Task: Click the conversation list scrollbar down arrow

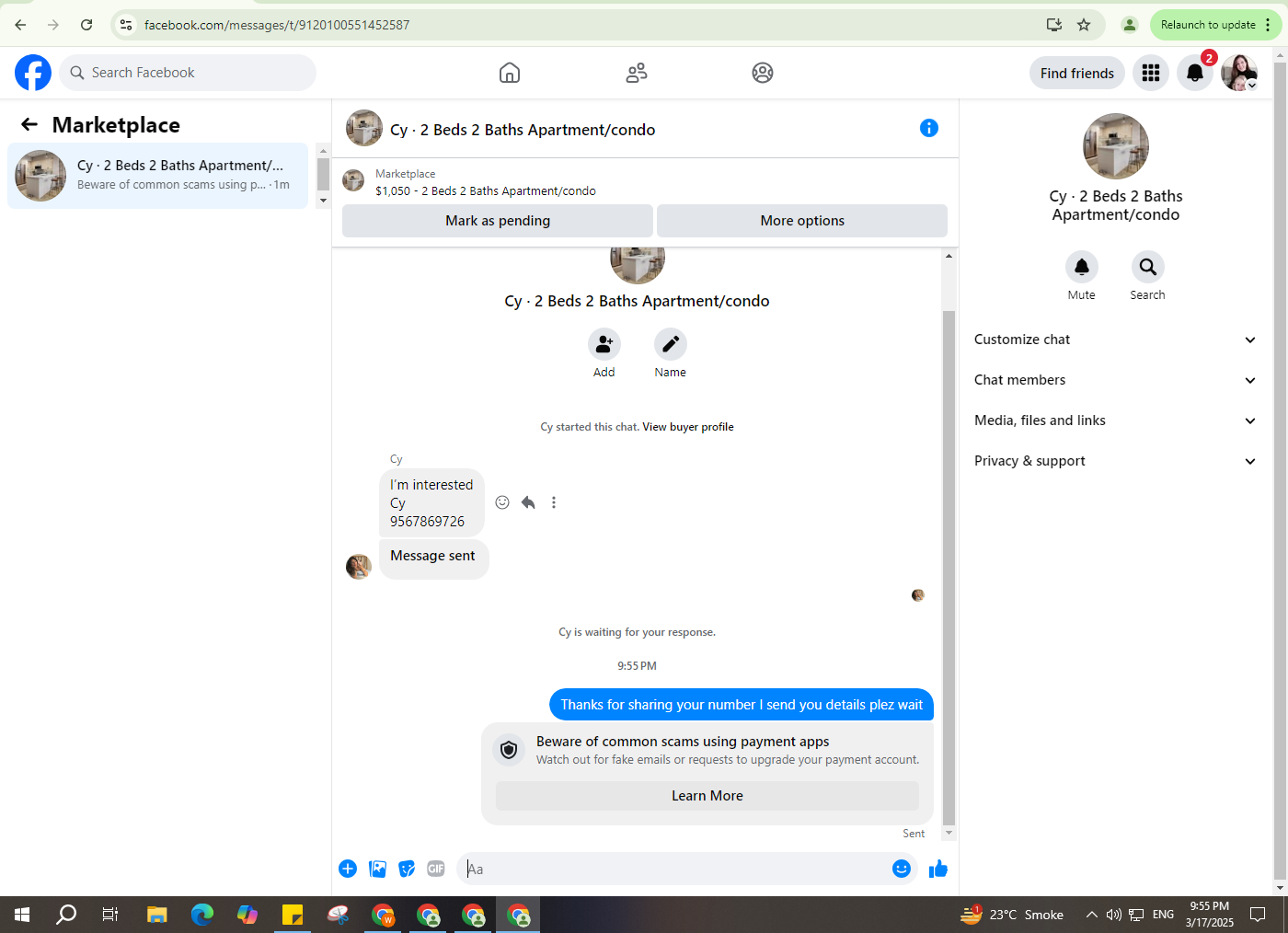Action: point(323,201)
